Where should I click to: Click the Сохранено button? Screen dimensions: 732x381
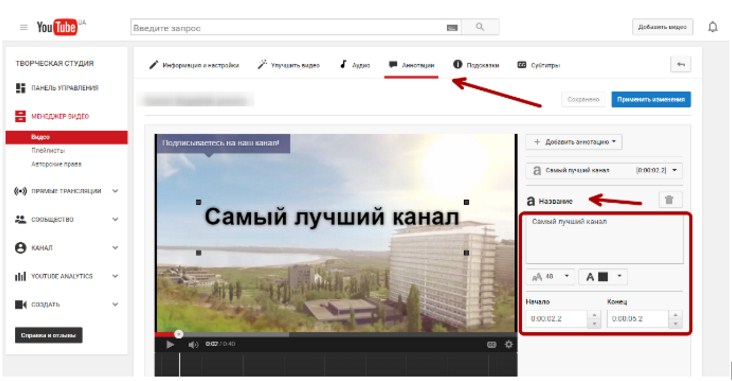coord(583,99)
